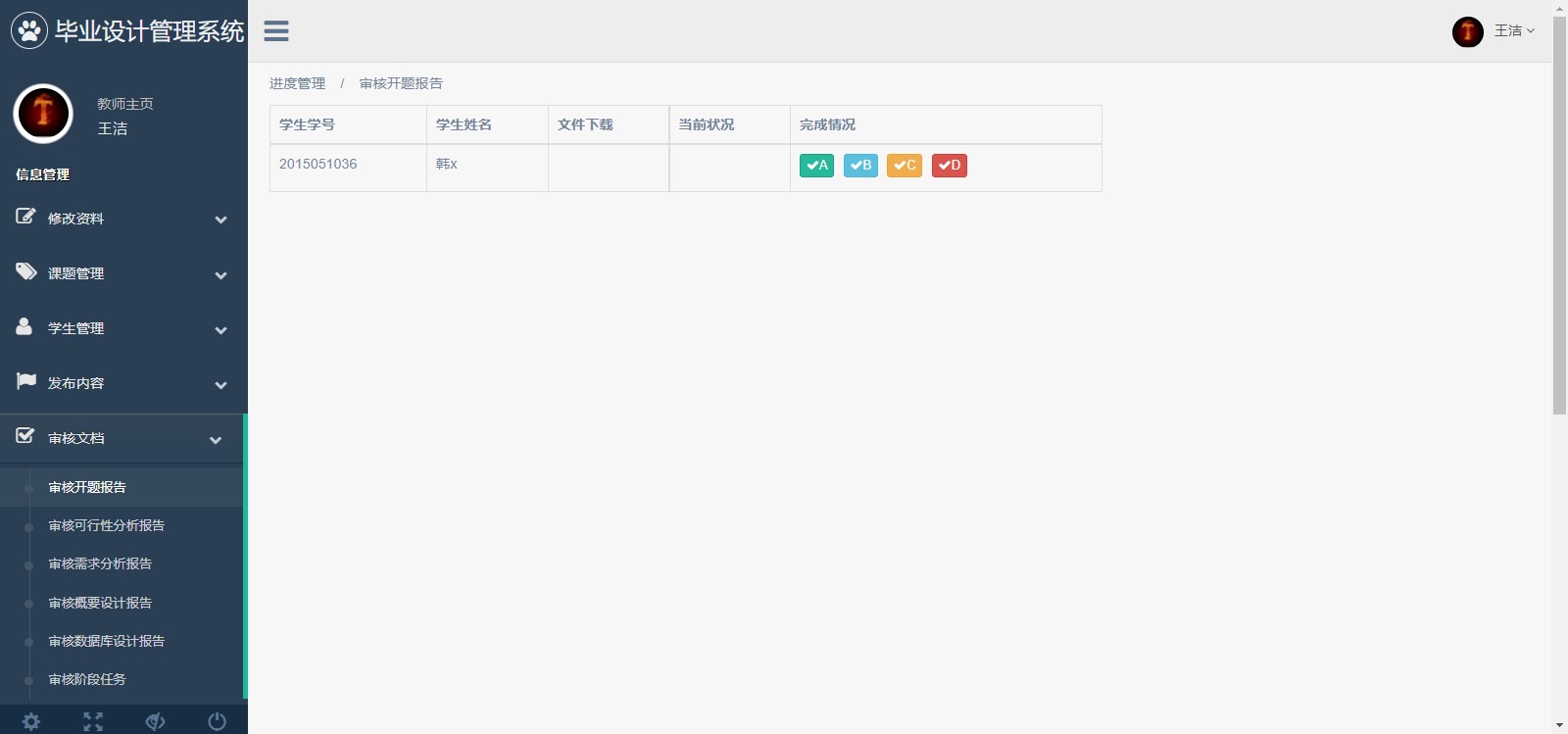Mark the report as grade A
Image resolution: width=1568 pixels, height=734 pixels.
tap(816, 166)
